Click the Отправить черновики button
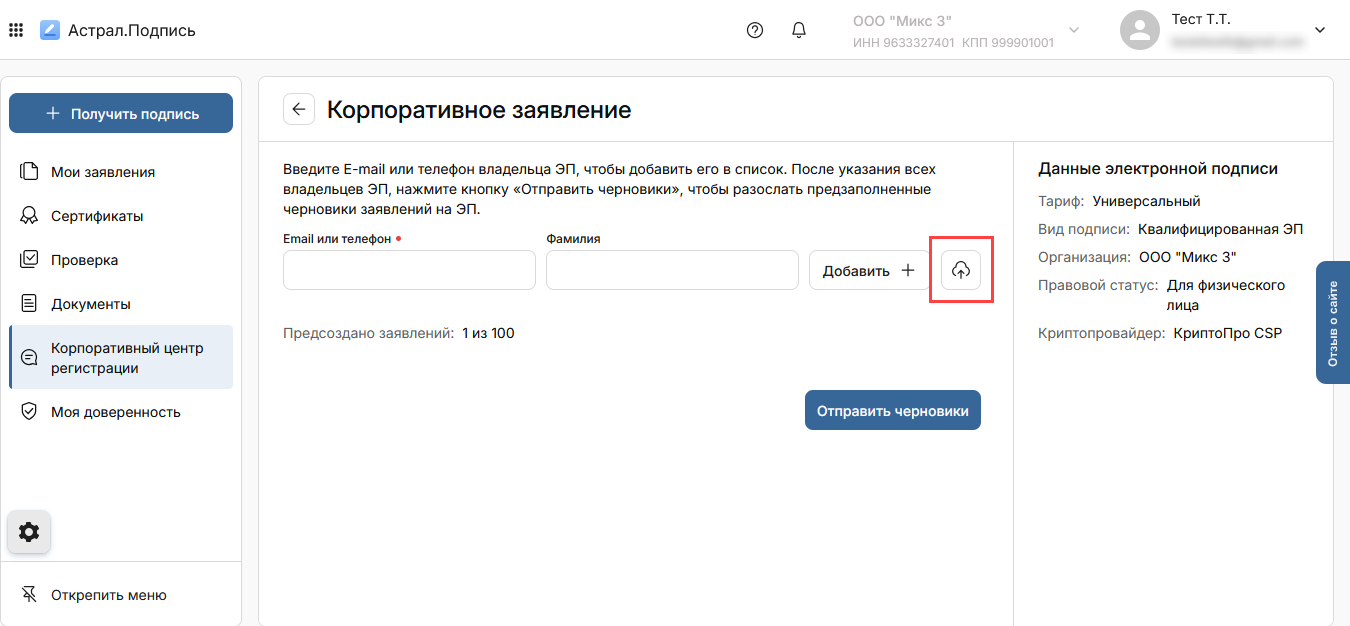1350x626 pixels. coord(892,411)
